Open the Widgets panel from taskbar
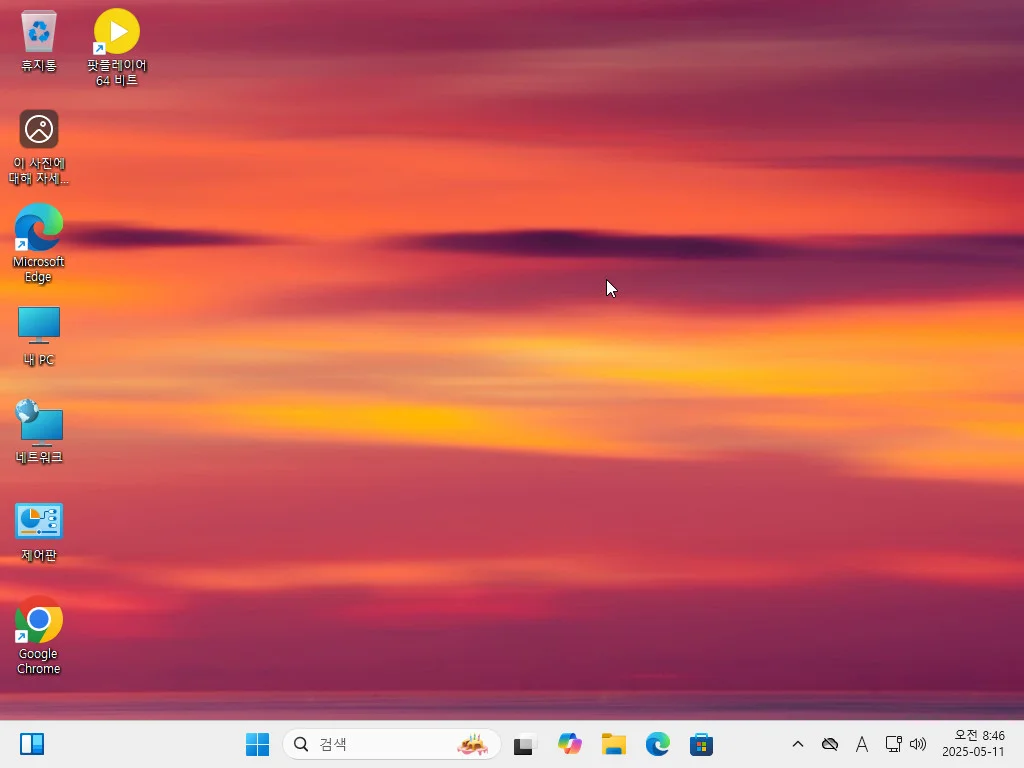 click(x=32, y=744)
